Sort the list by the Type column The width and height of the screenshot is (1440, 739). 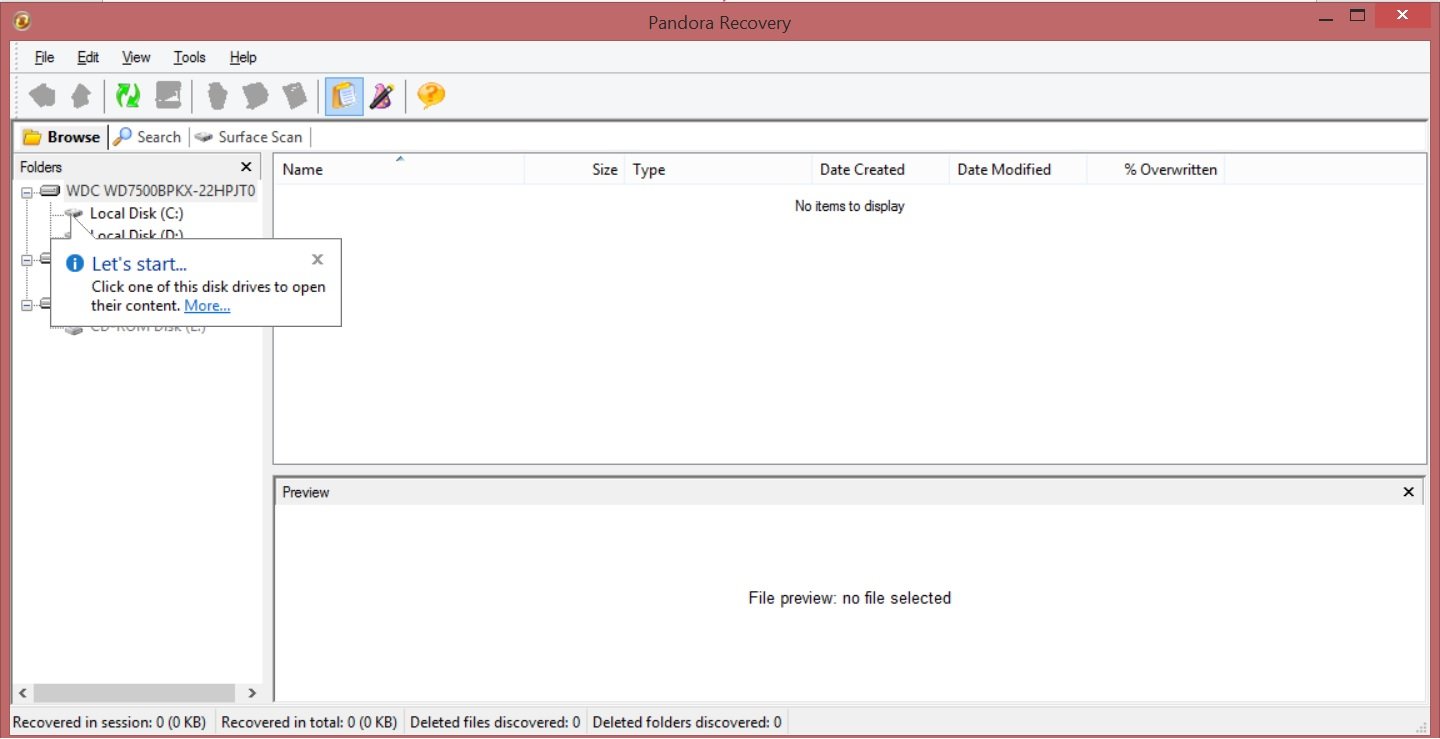tap(718, 170)
